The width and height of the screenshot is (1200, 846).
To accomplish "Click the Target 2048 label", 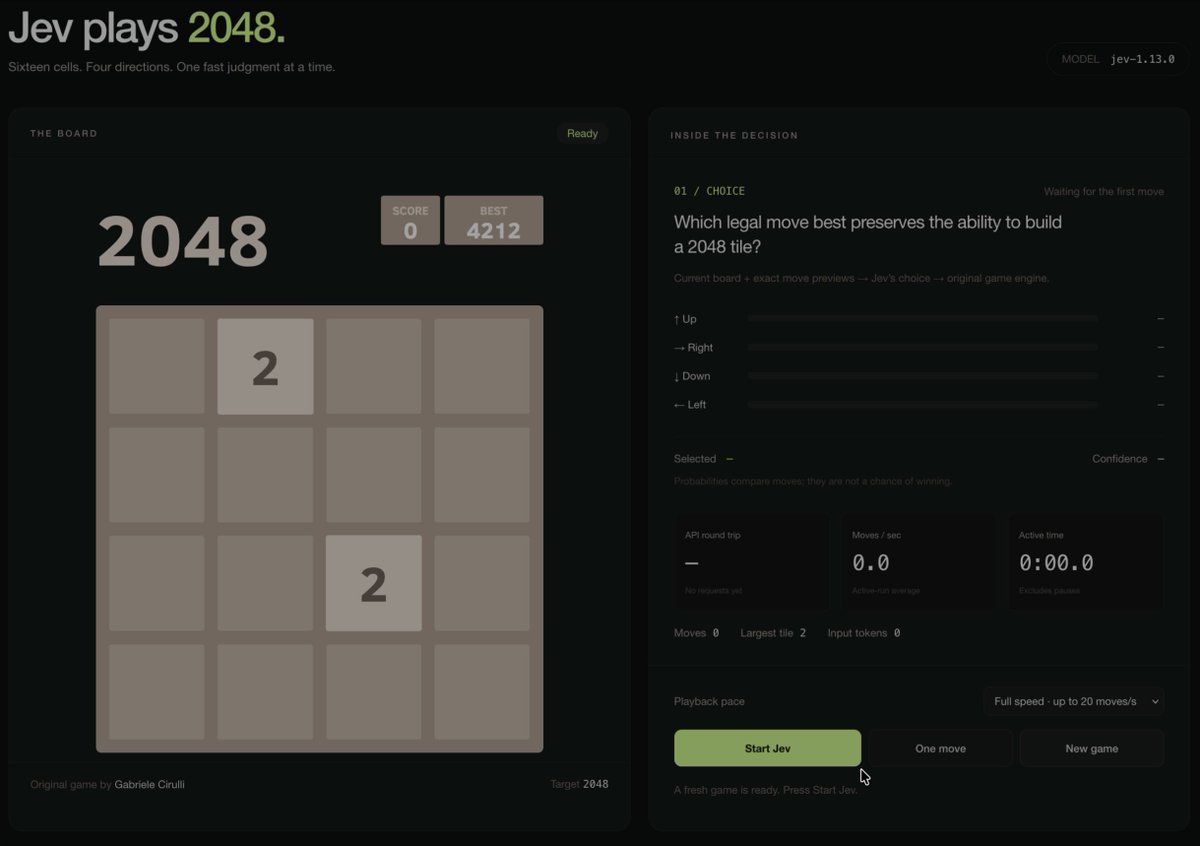I will (x=579, y=784).
